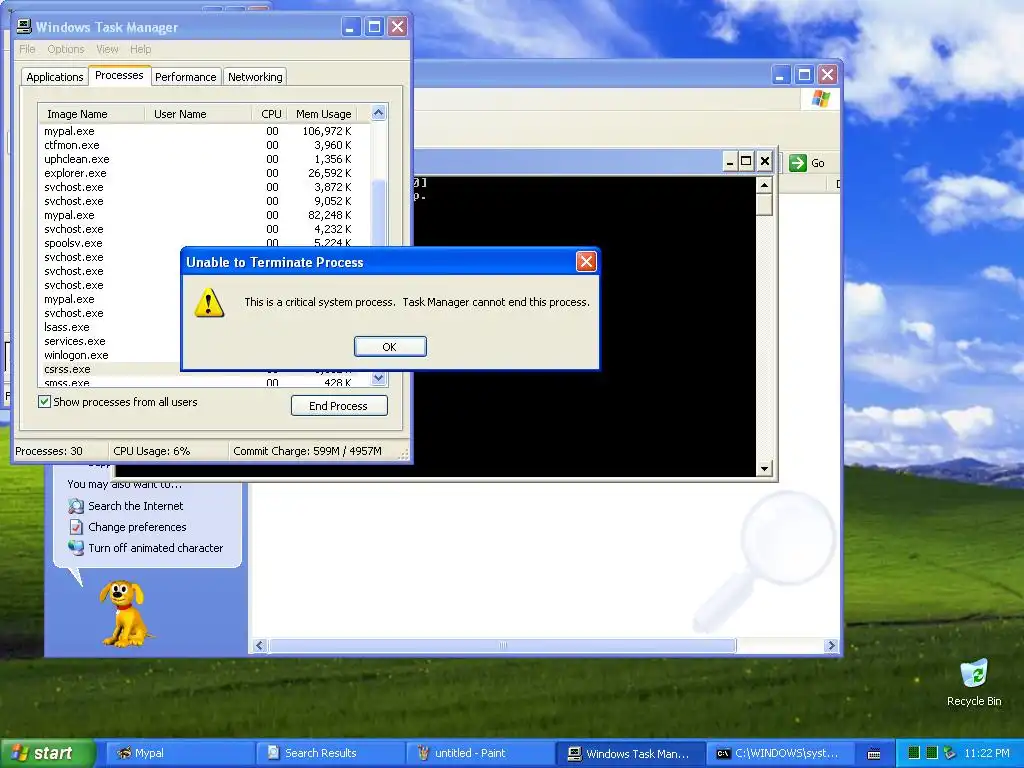Viewport: 1024px width, 768px height.
Task: Close the Unable to Terminate Process dialog
Action: pyautogui.click(x=586, y=262)
